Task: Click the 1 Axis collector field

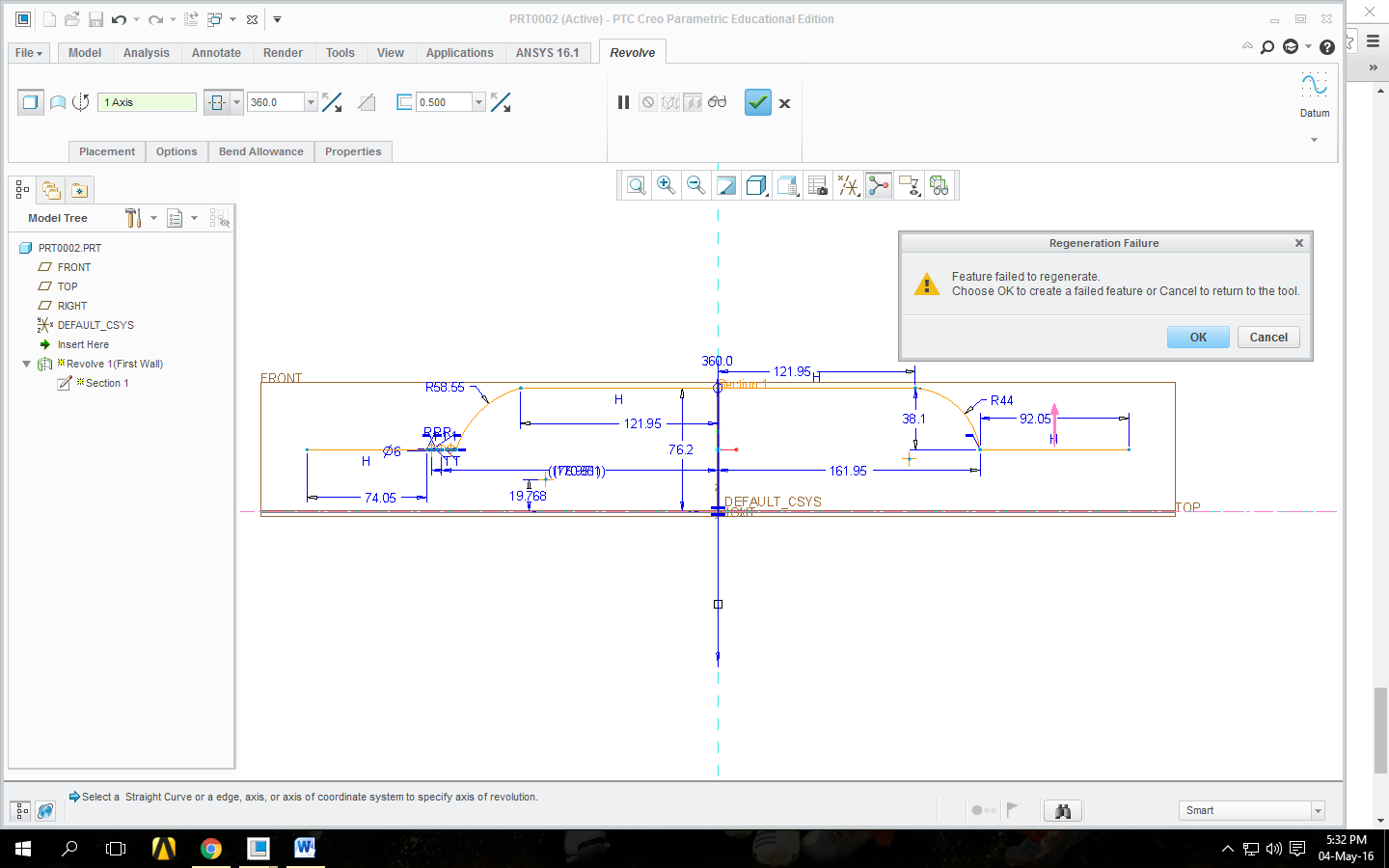Action: 147,102
